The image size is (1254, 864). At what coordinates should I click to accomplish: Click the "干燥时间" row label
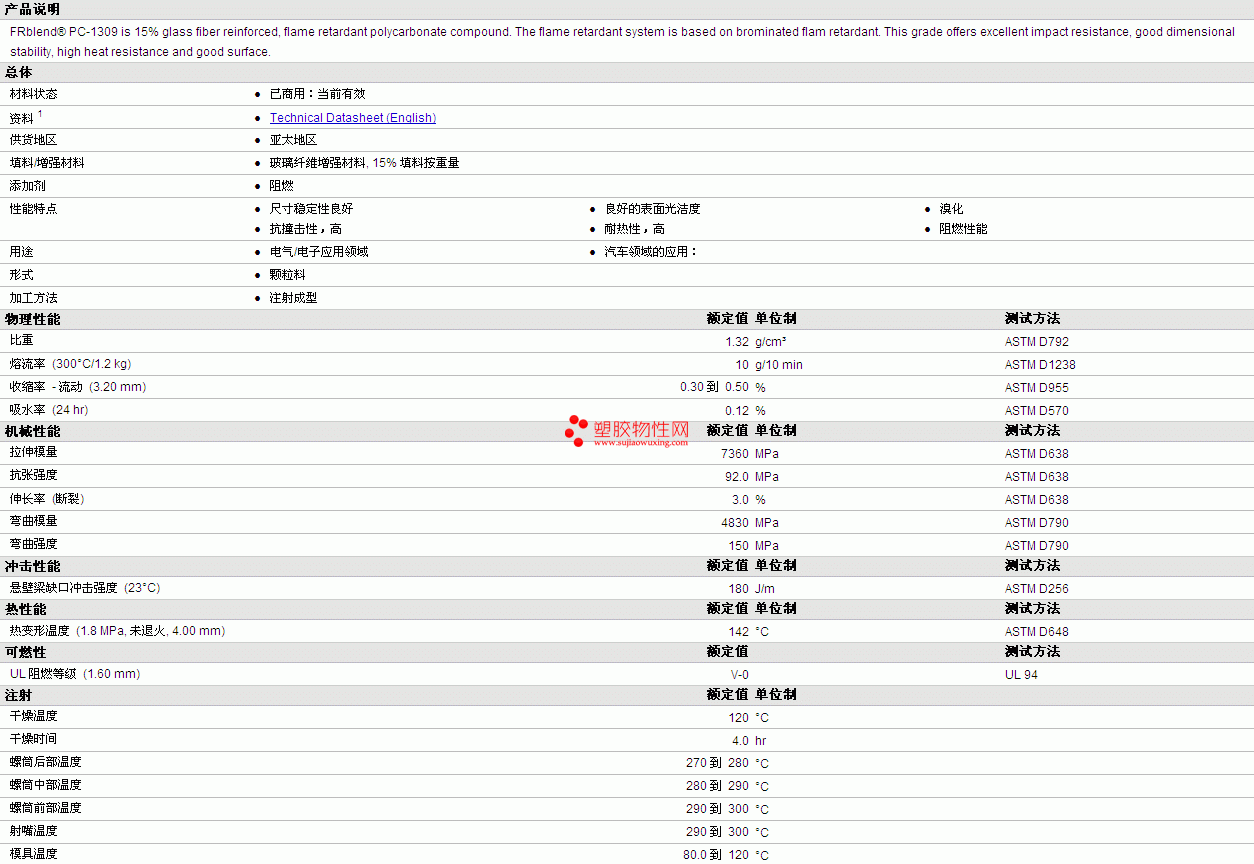(x=34, y=739)
